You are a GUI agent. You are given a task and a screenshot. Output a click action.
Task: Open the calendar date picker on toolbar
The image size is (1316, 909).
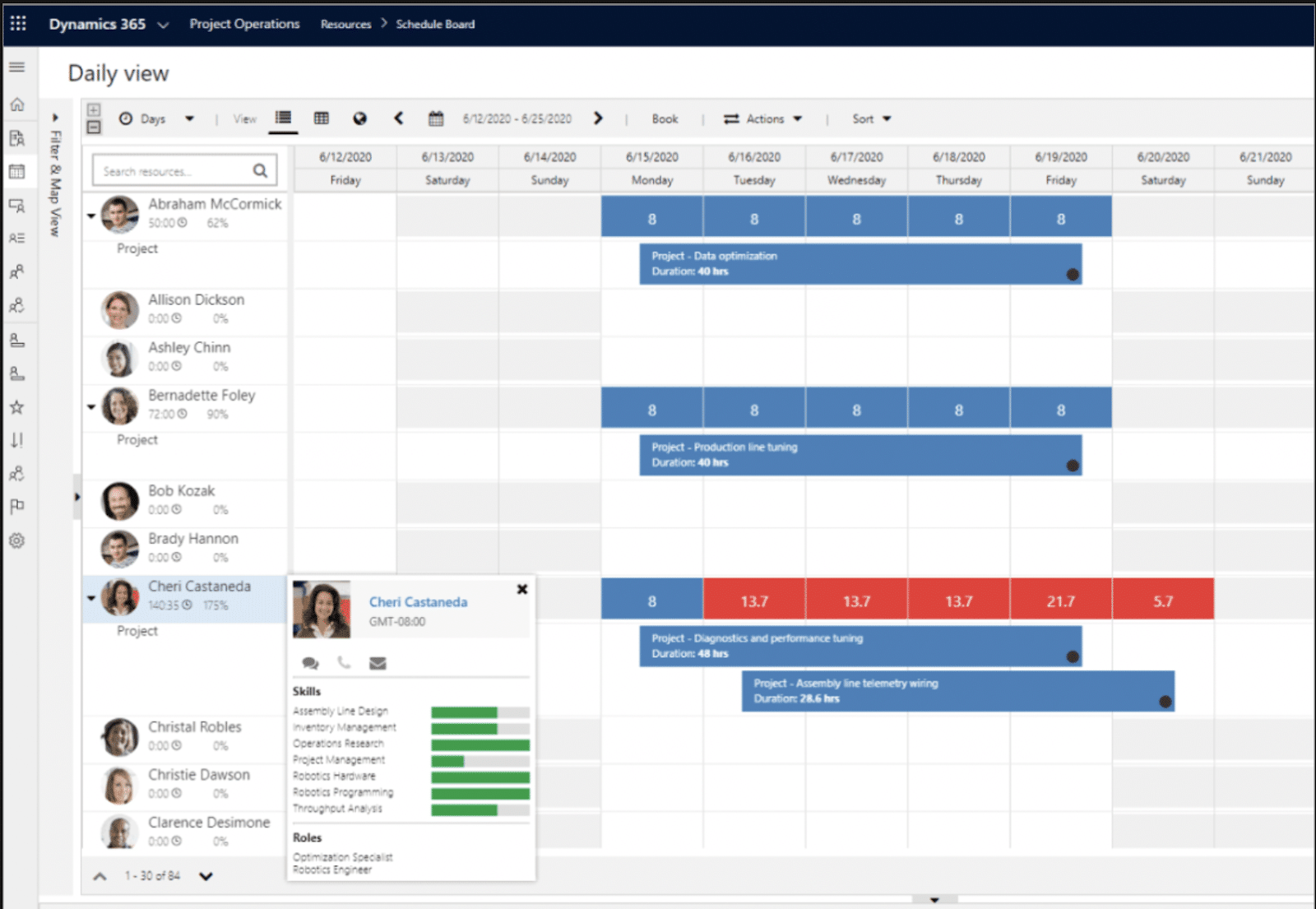pyautogui.click(x=435, y=118)
